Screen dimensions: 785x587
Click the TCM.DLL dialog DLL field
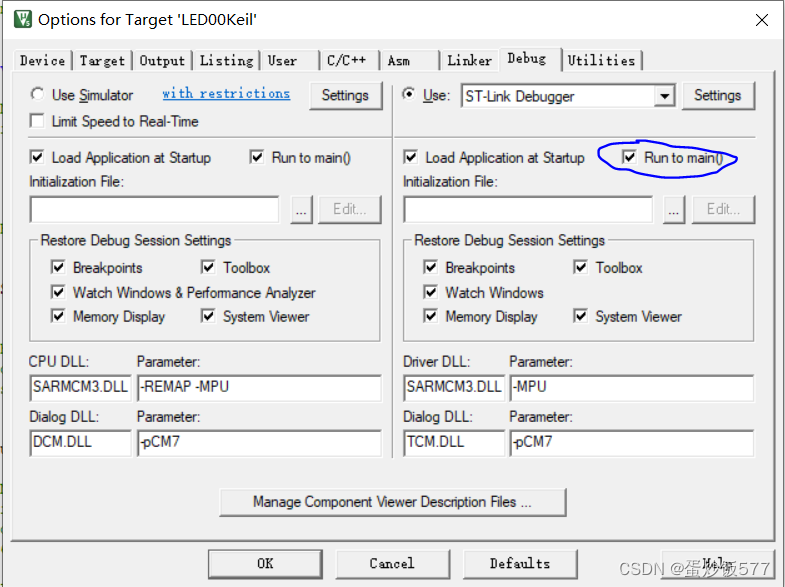pos(454,442)
